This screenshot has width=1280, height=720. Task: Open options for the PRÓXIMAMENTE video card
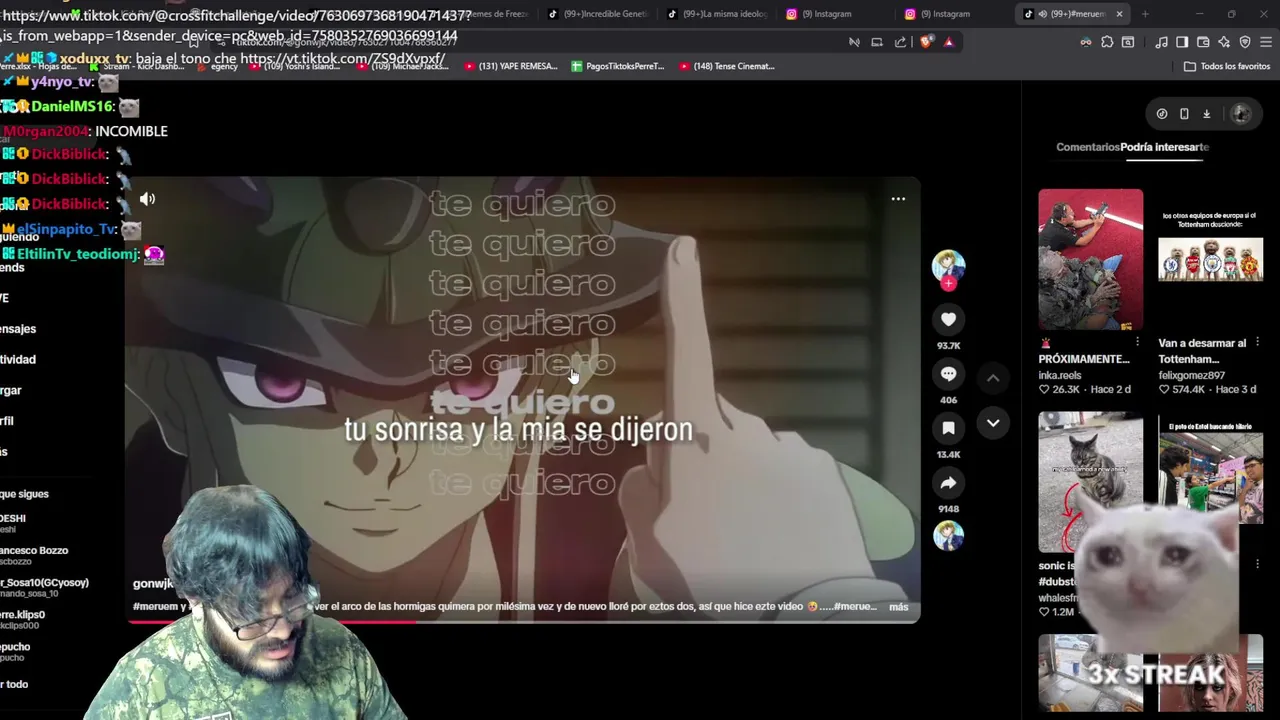[x=1137, y=342]
